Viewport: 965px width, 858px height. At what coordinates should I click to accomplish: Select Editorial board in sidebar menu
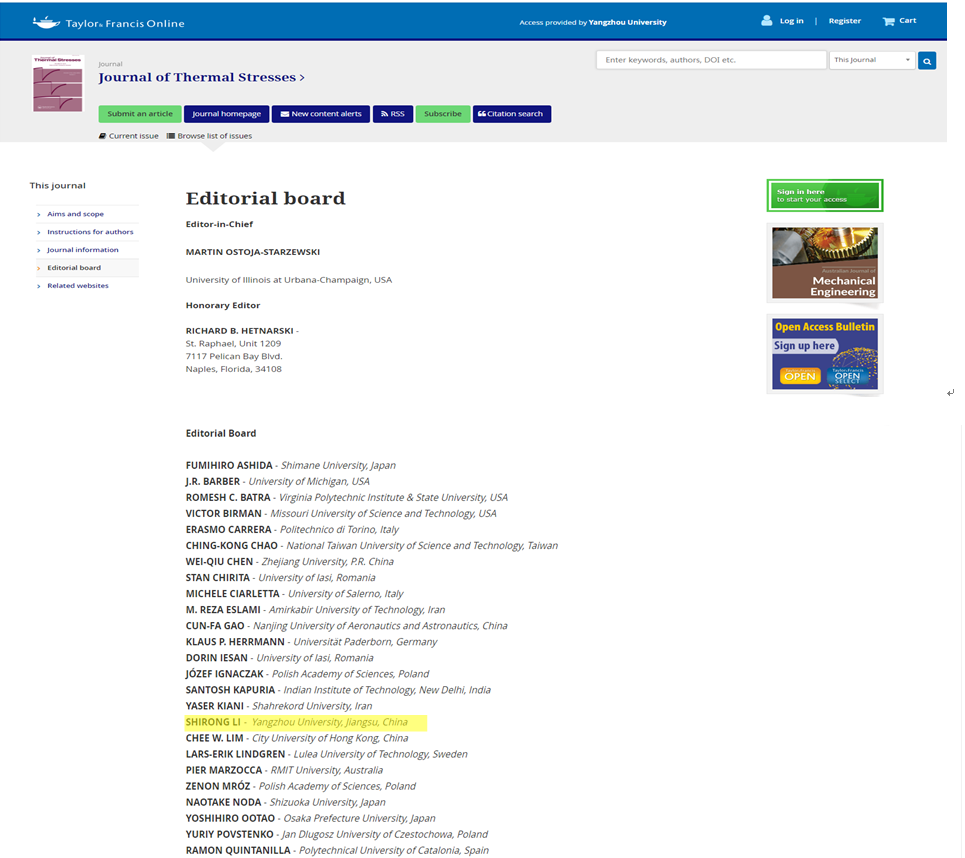click(74, 268)
